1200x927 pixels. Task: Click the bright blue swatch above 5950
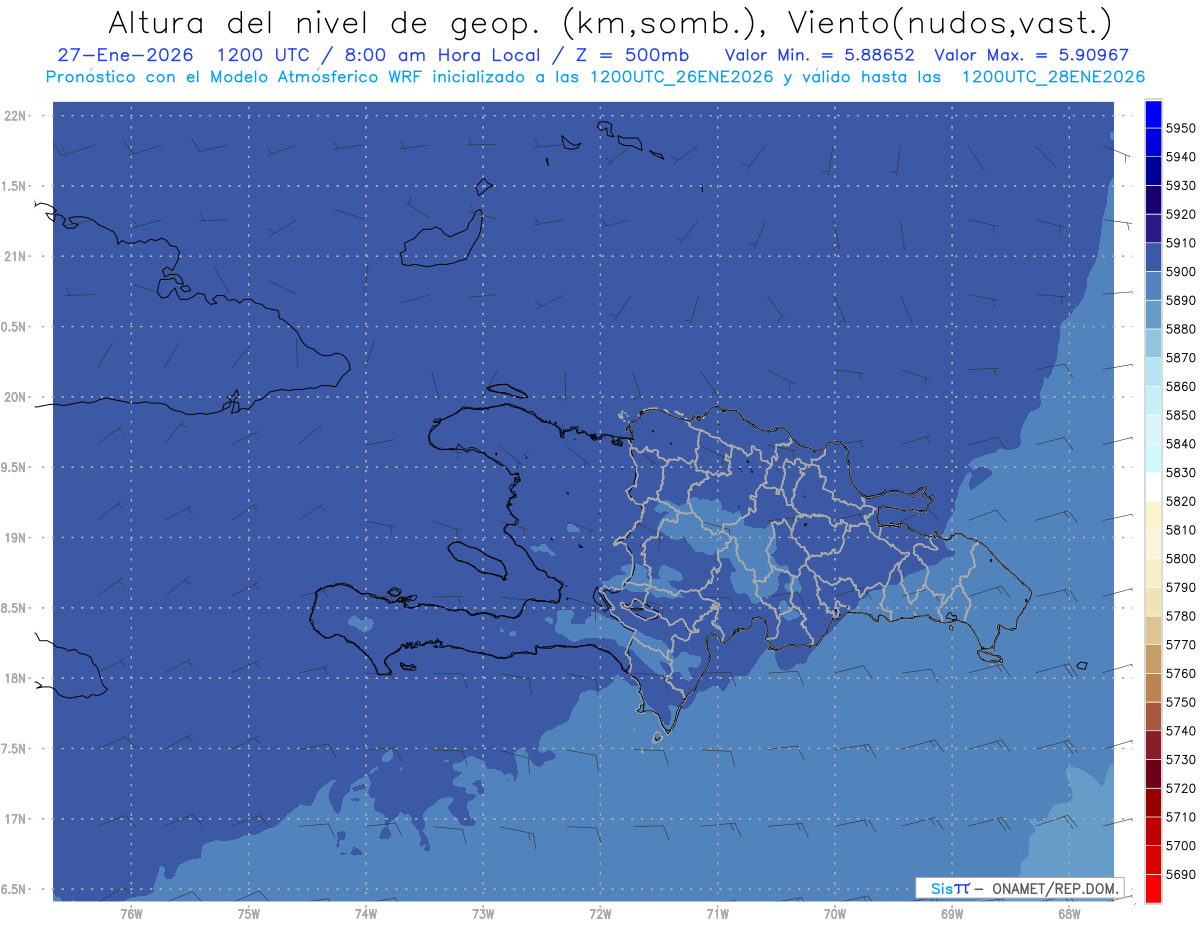[x=1153, y=114]
